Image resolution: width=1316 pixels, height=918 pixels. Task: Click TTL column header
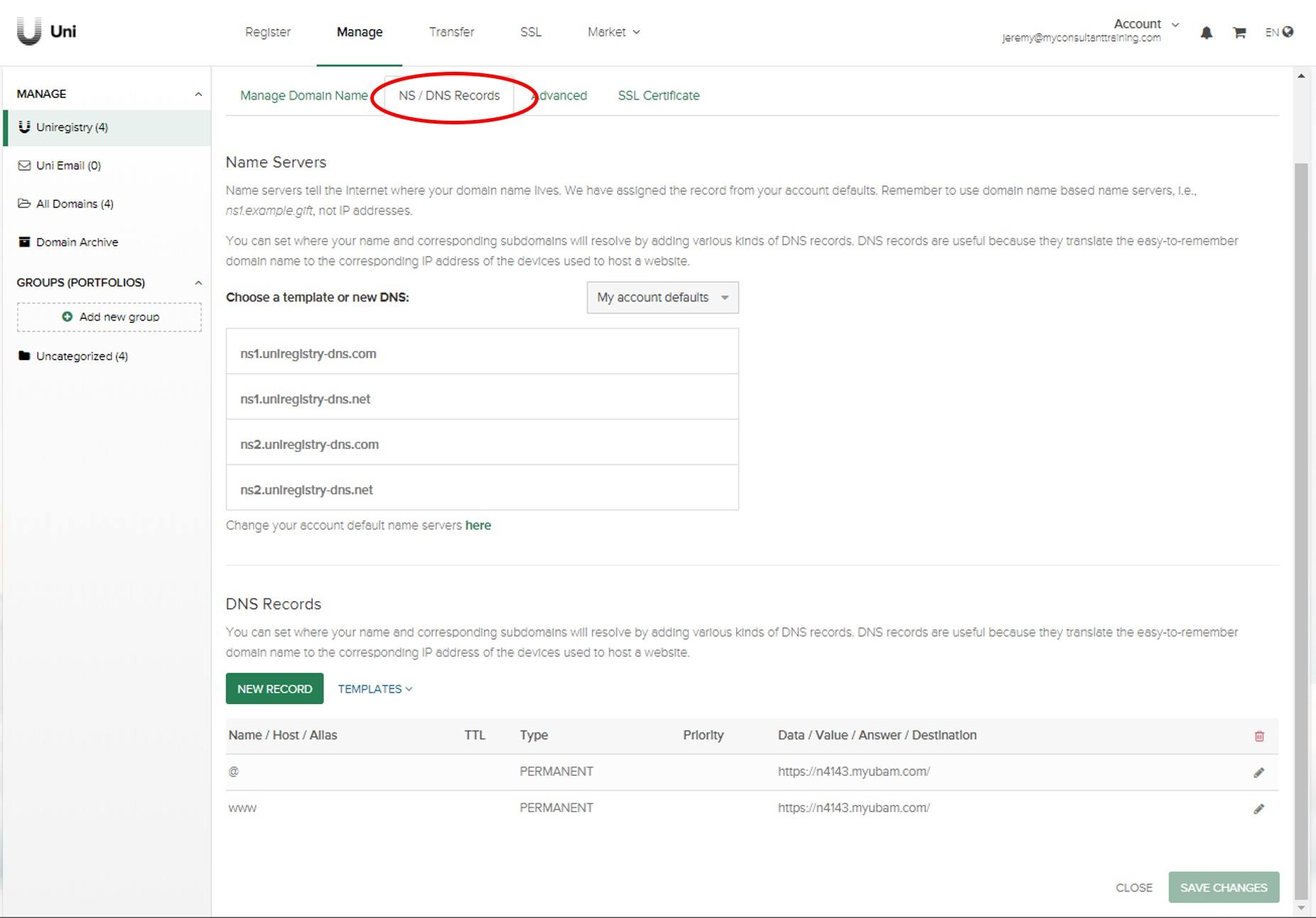pos(475,736)
